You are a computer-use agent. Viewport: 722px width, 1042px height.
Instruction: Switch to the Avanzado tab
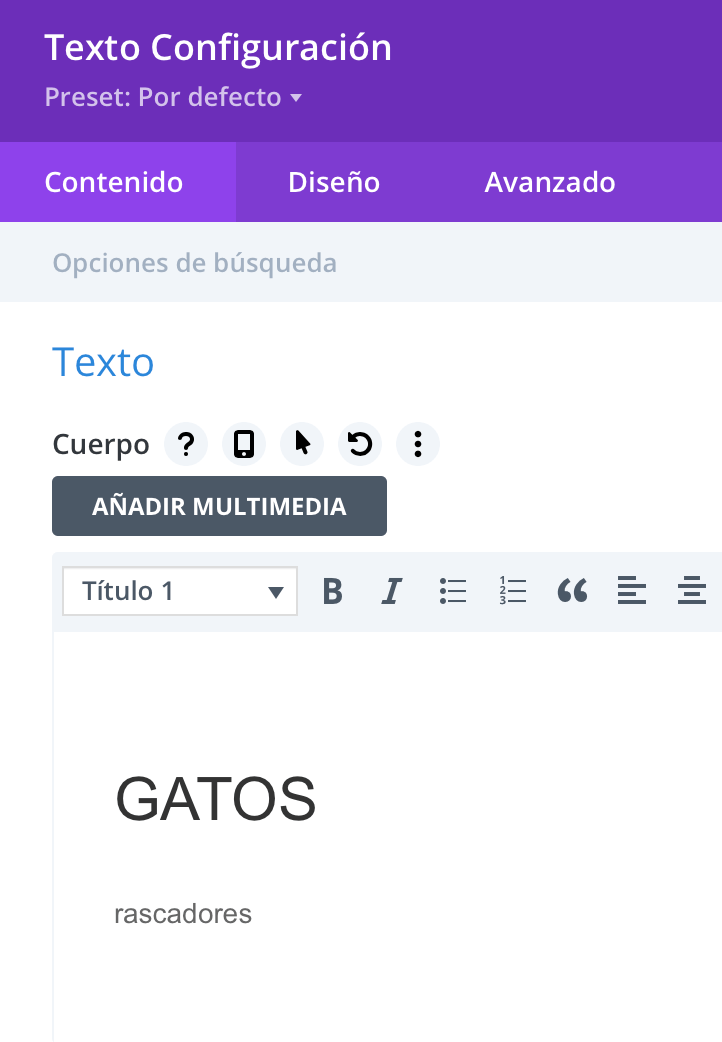[x=550, y=182]
